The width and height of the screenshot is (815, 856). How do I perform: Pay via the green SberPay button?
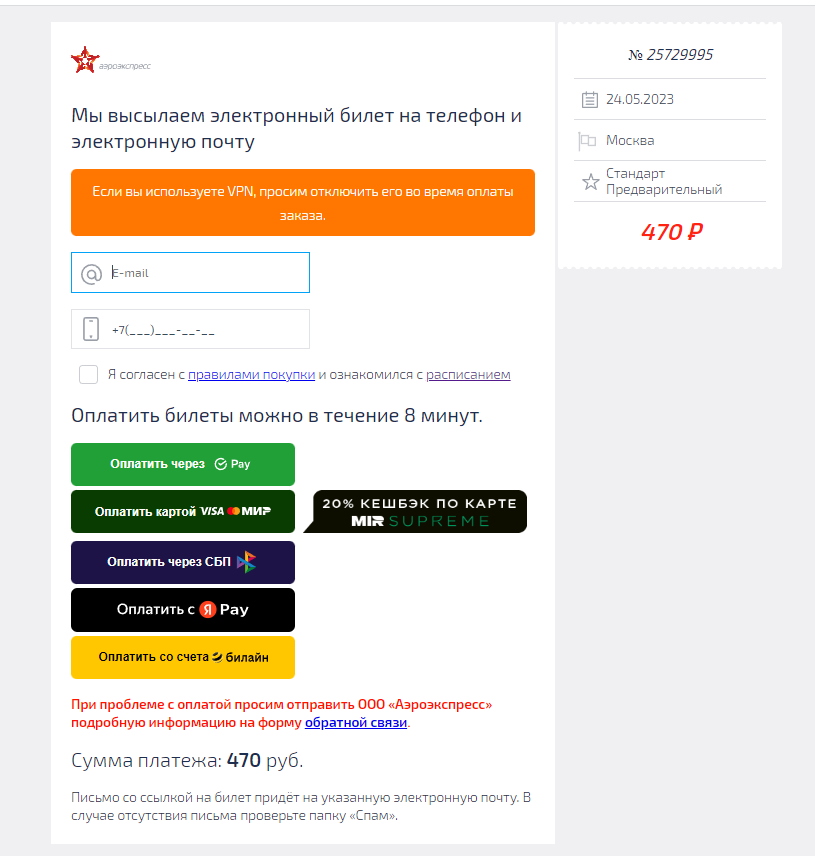coord(183,464)
